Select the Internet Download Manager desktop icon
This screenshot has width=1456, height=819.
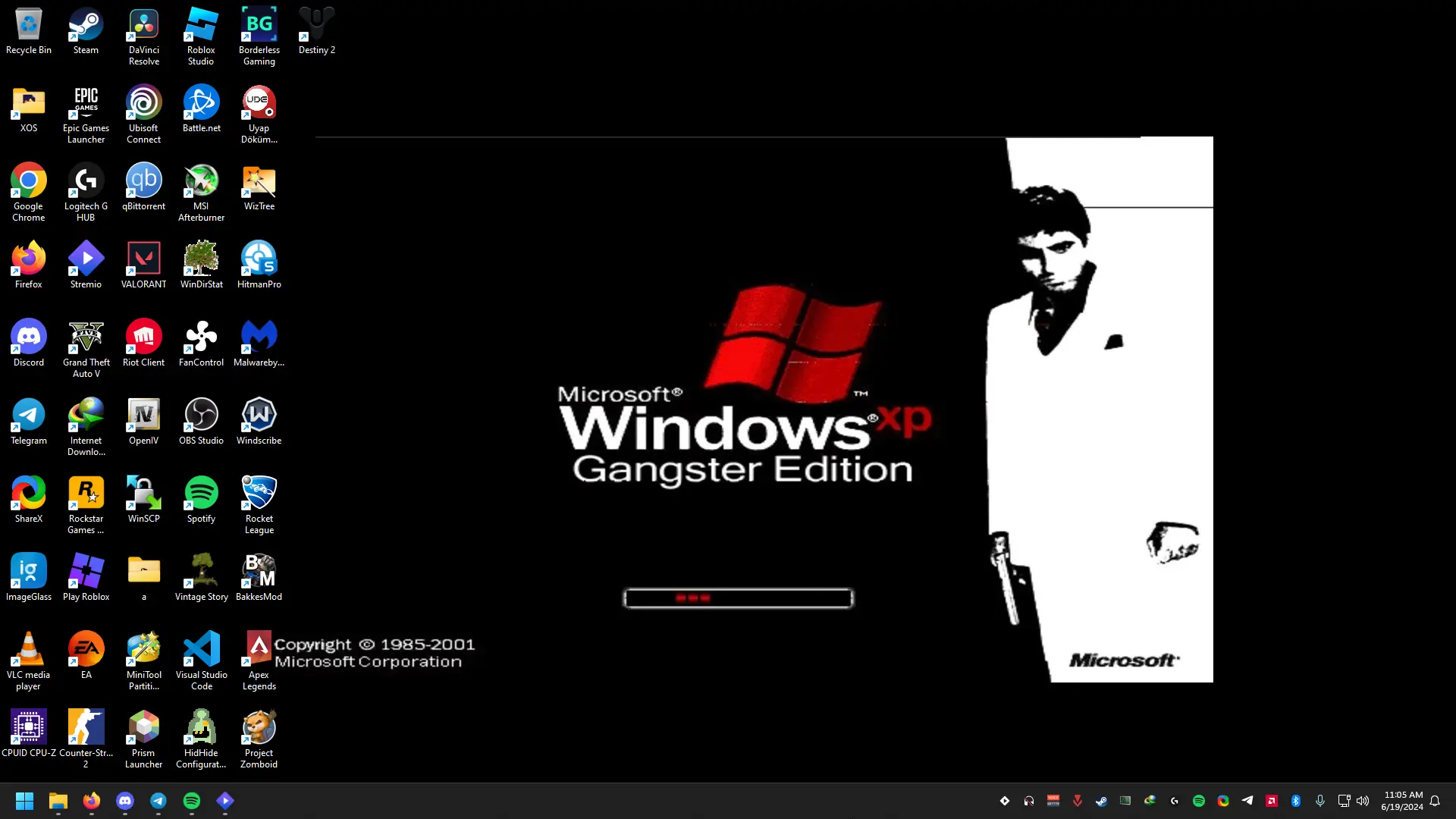pos(86,428)
